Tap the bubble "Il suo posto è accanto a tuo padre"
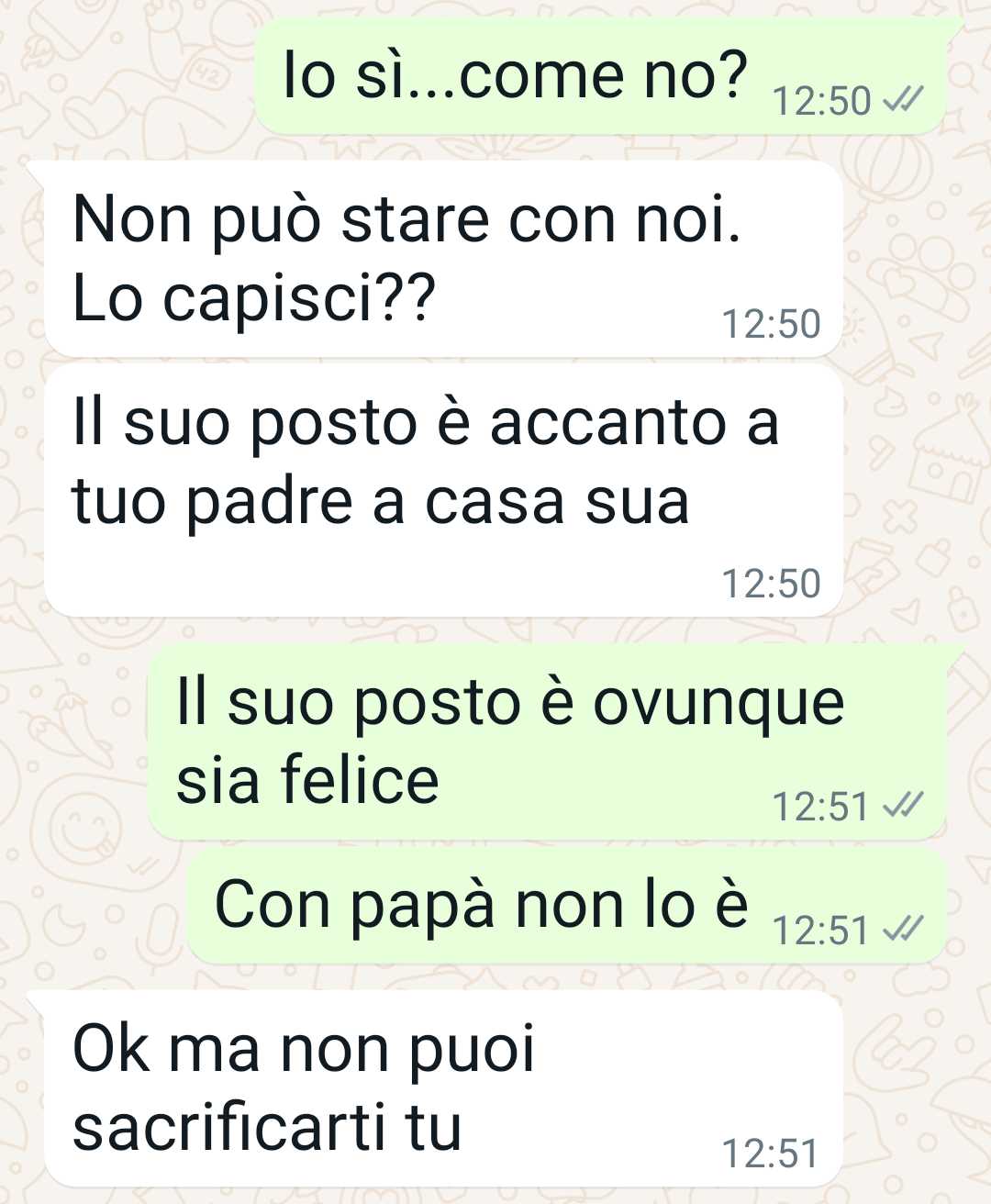Image resolution: width=991 pixels, height=1204 pixels. (444, 490)
